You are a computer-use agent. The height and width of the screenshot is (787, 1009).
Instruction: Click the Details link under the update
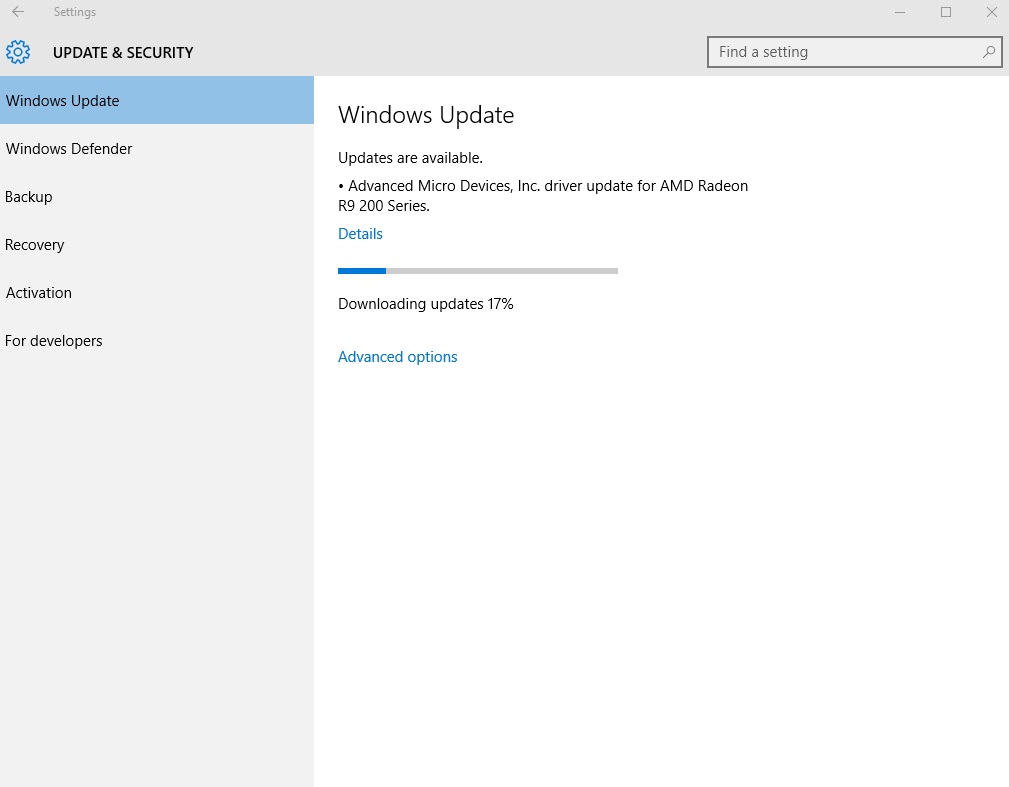click(360, 233)
